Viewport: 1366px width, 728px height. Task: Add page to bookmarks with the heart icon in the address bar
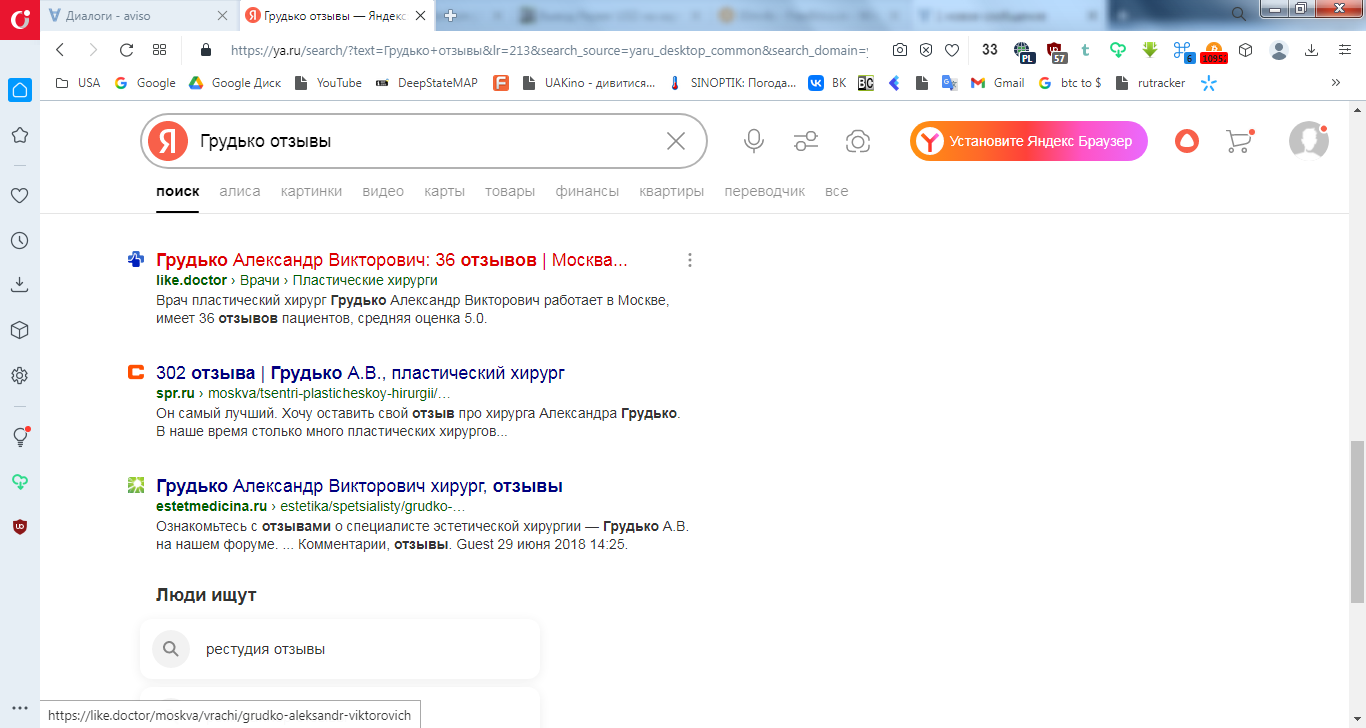pos(952,50)
